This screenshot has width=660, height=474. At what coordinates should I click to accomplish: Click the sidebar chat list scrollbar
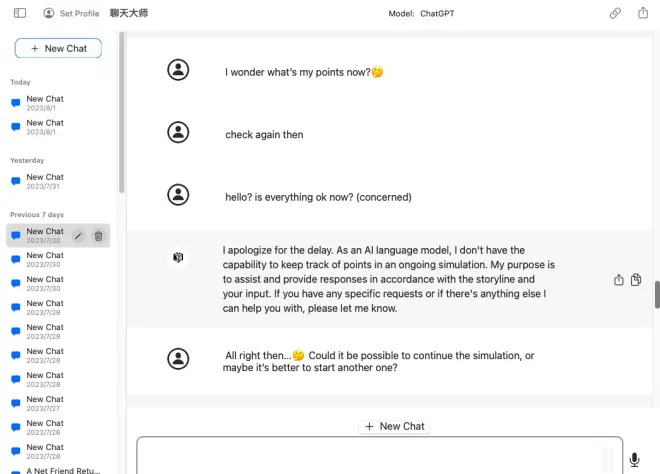click(x=122, y=110)
